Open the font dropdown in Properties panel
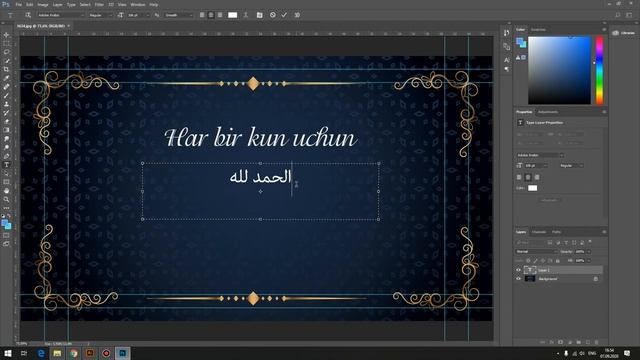 [x=540, y=156]
